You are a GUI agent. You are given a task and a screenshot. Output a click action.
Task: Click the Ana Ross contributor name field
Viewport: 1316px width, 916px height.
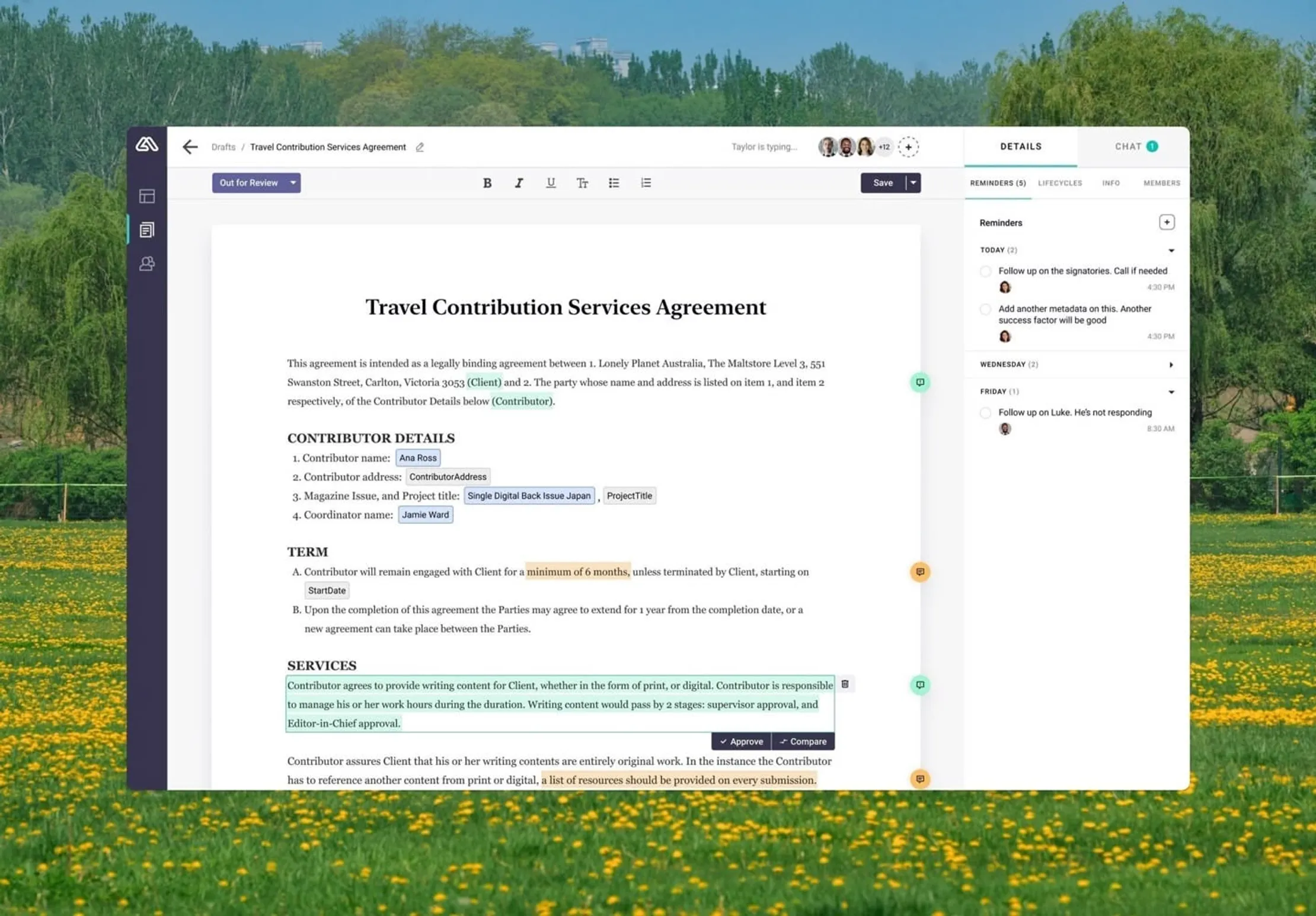[x=417, y=458]
